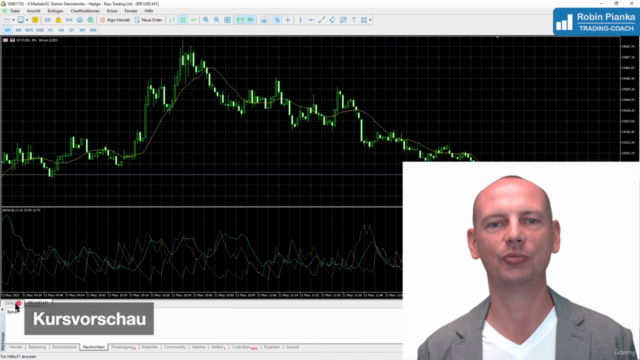Zoom out of the chart
Screen dimensions: 640x360
[217, 20]
